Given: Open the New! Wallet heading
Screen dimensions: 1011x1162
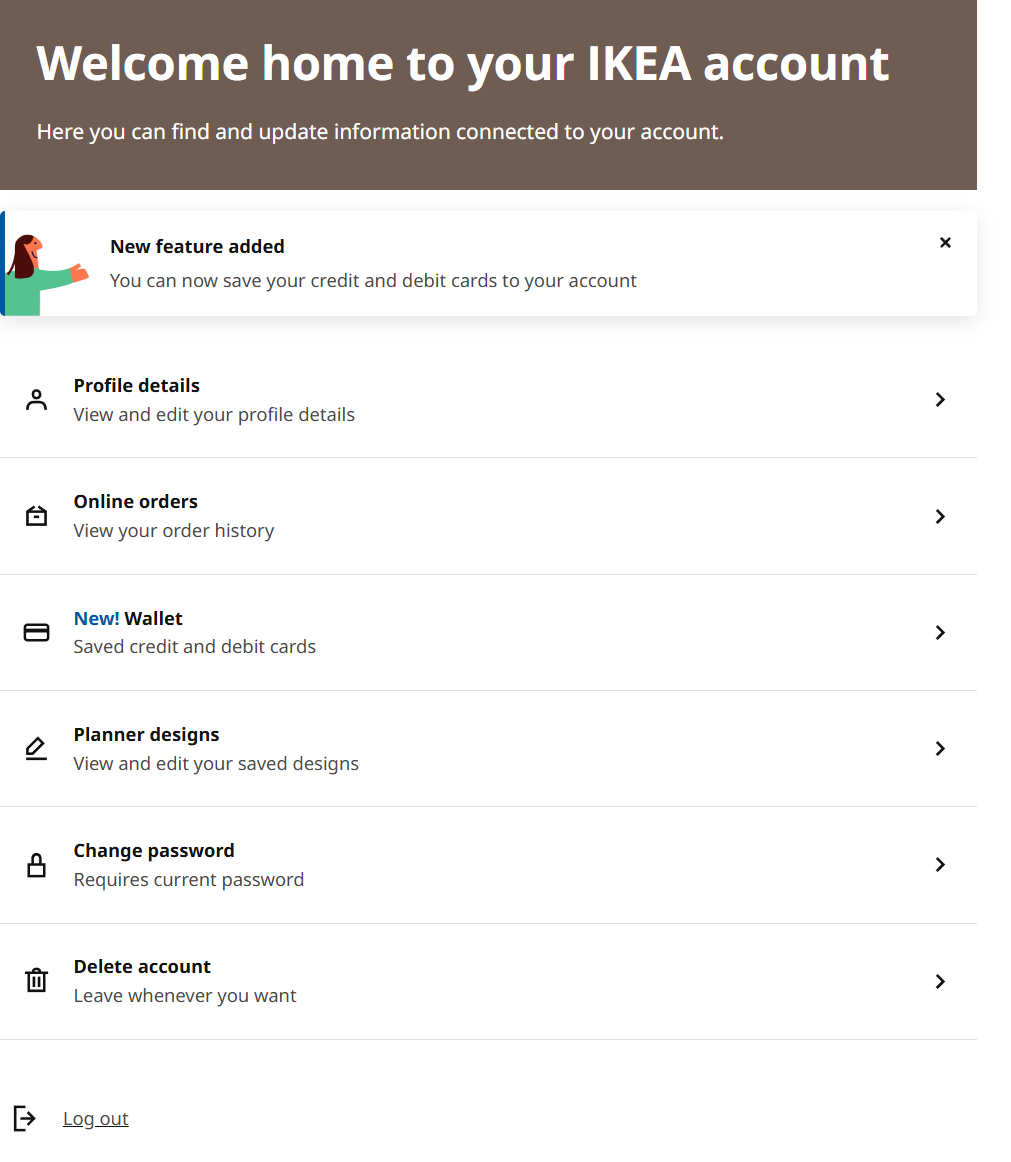Looking at the screenshot, I should (127, 618).
